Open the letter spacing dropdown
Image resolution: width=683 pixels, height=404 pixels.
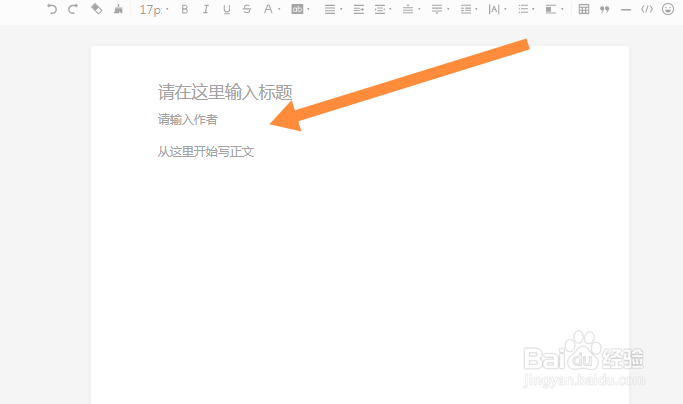click(497, 9)
